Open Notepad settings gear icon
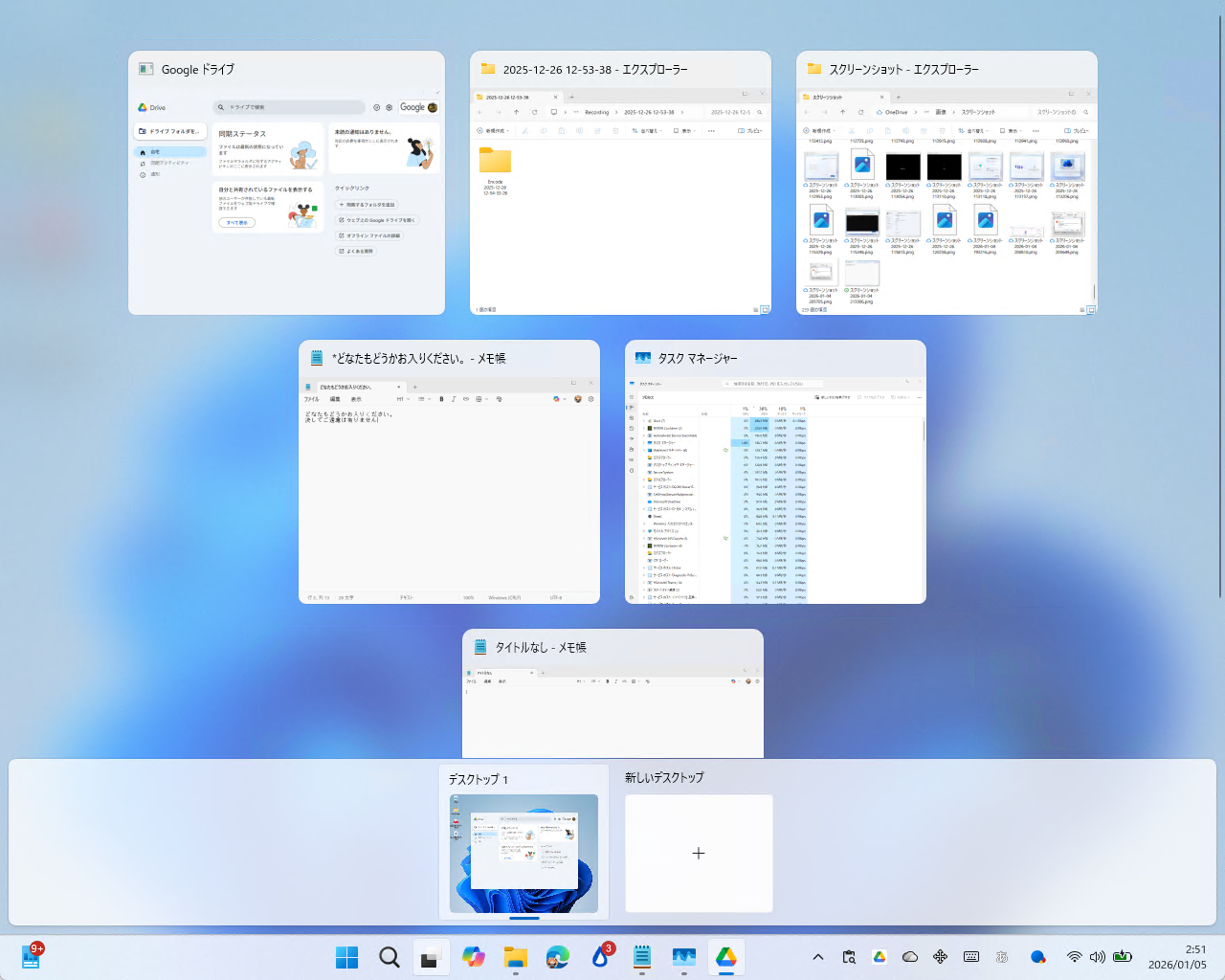This screenshot has width=1225, height=980. point(590,399)
